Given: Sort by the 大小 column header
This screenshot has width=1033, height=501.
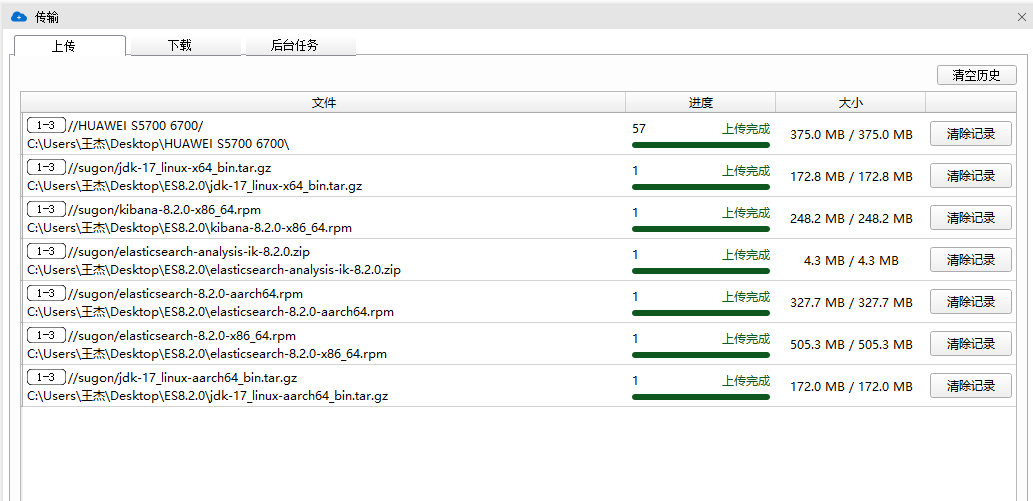Looking at the screenshot, I should tap(850, 102).
